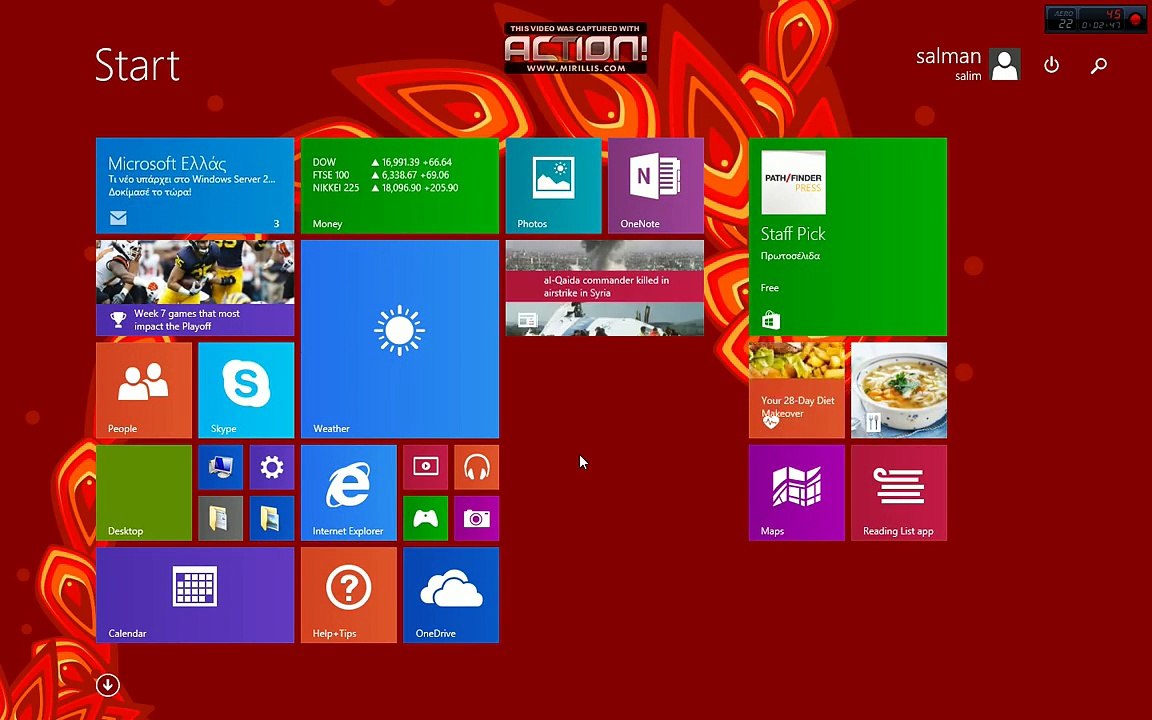Image resolution: width=1152 pixels, height=720 pixels.
Task: Open the blue File Explorer small tile
Action: point(272,519)
